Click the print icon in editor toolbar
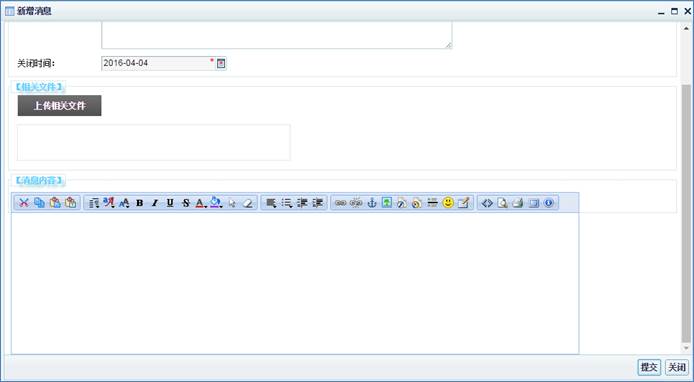The width and height of the screenshot is (694, 382). click(x=518, y=203)
